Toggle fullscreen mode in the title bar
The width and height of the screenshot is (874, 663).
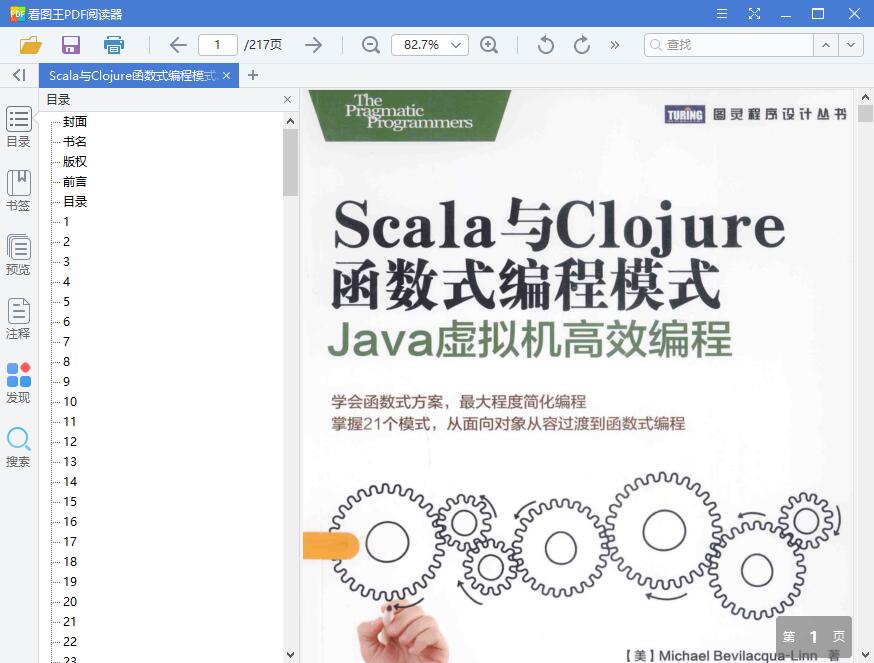click(754, 13)
